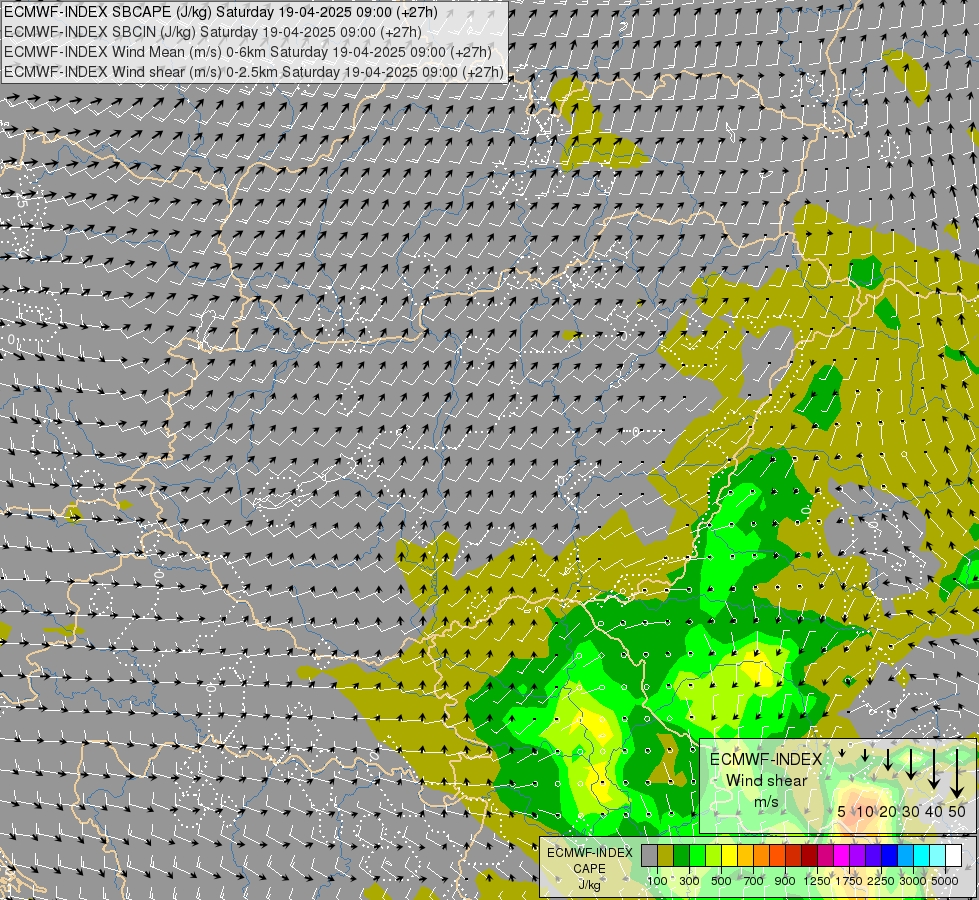Click the 30 value in shear legend
This screenshot has width=979, height=900.
[x=911, y=811]
